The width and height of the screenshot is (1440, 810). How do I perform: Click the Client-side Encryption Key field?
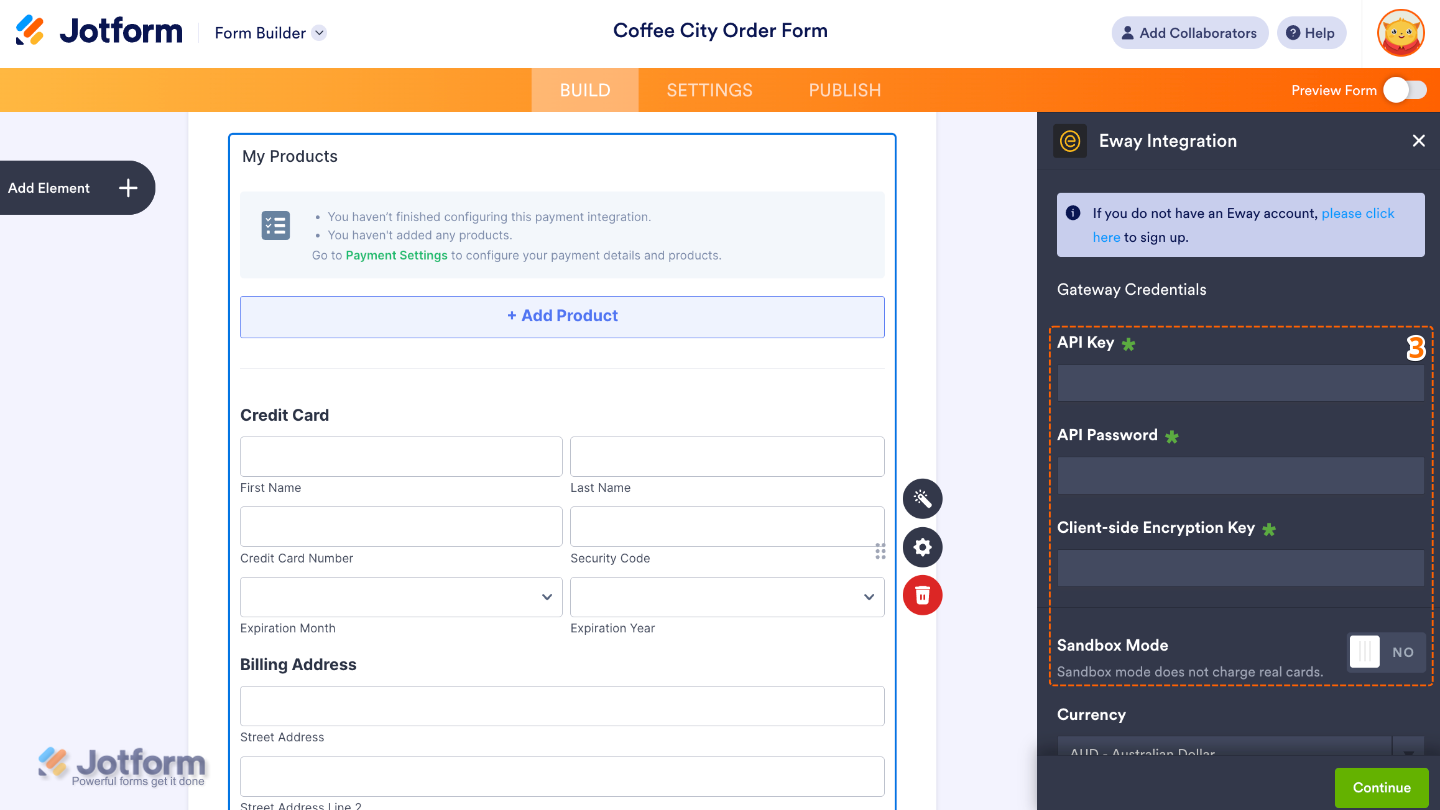pos(1241,568)
